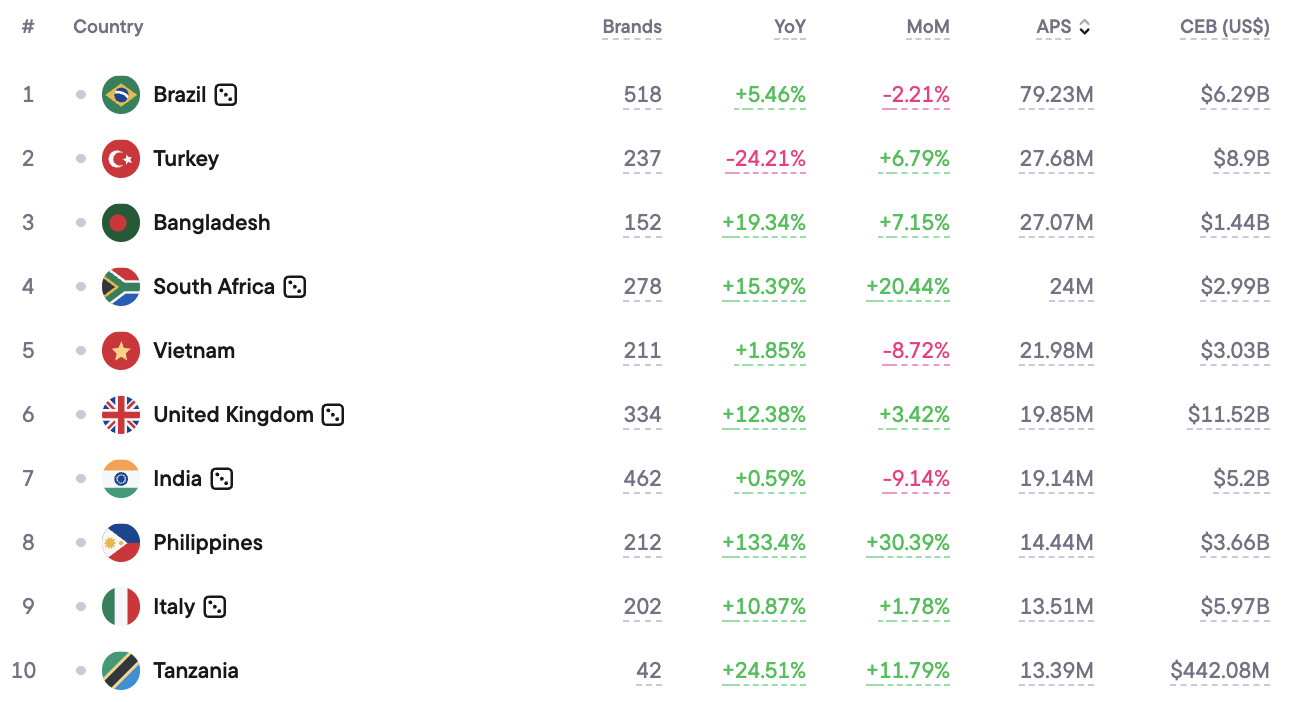Click the dice icon beside South Africa
The image size is (1304, 702).
294,287
